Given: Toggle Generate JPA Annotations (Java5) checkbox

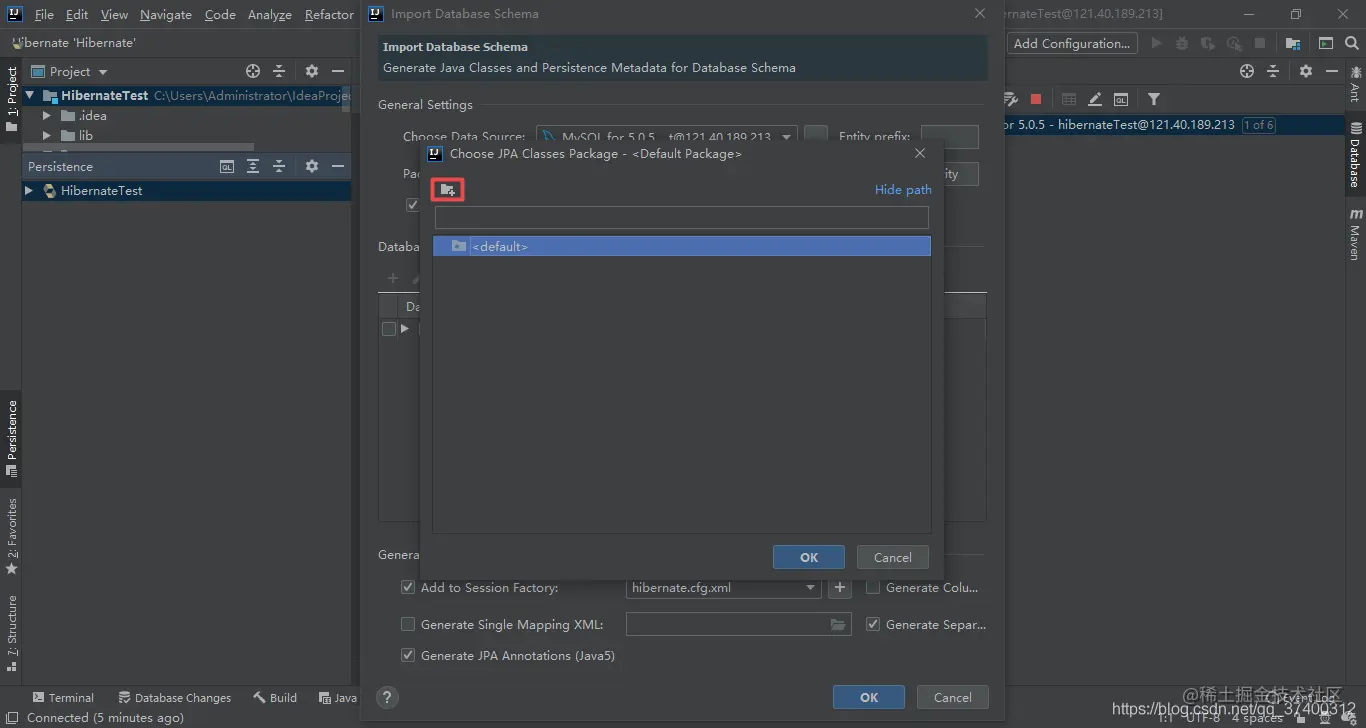Looking at the screenshot, I should 408,656.
